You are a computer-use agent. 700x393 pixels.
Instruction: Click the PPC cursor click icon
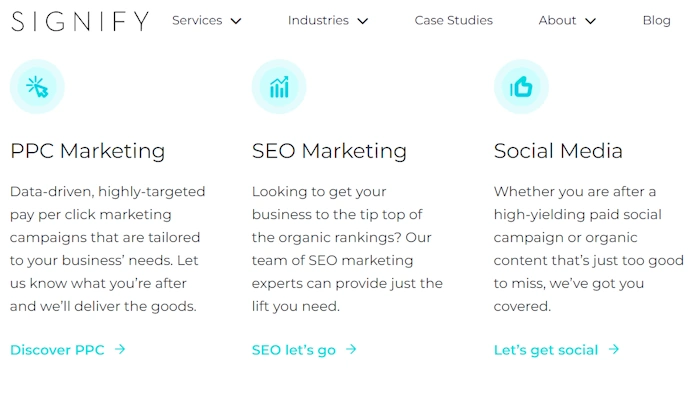[x=37, y=87]
